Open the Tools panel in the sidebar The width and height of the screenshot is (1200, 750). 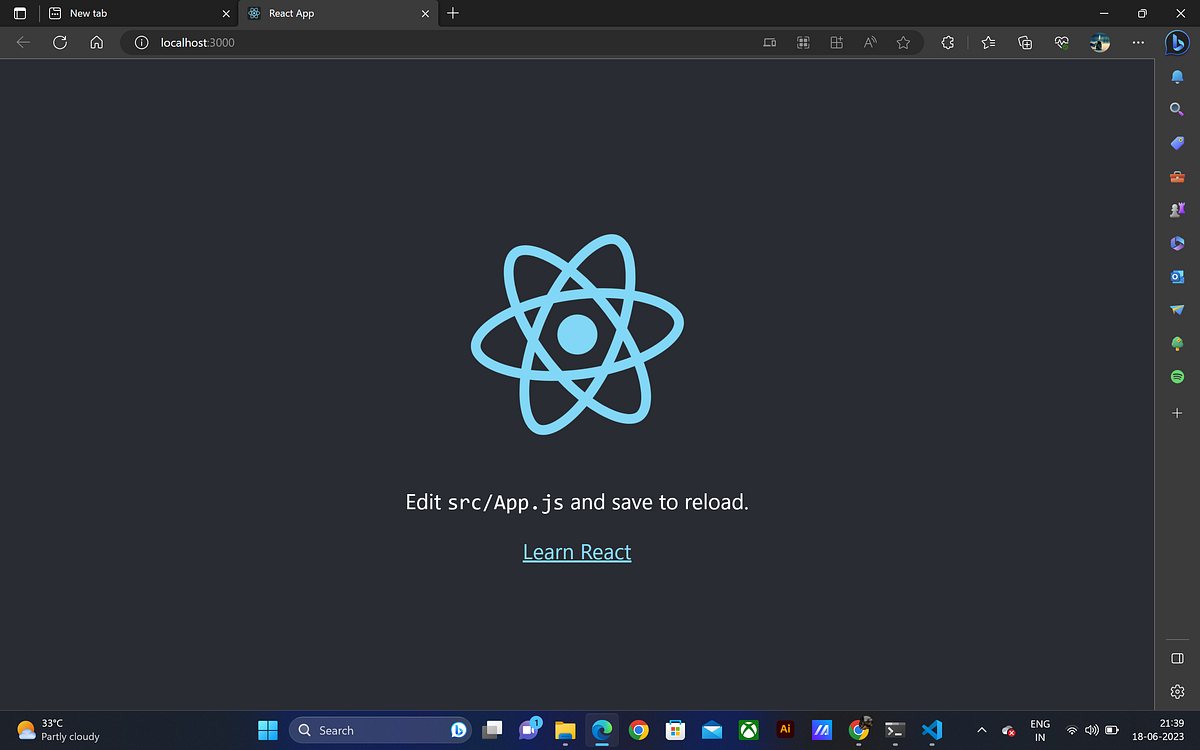coord(1176,176)
